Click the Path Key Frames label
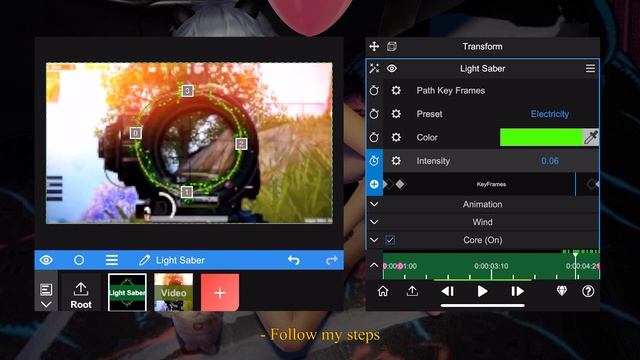The height and width of the screenshot is (360, 640). 451,91
